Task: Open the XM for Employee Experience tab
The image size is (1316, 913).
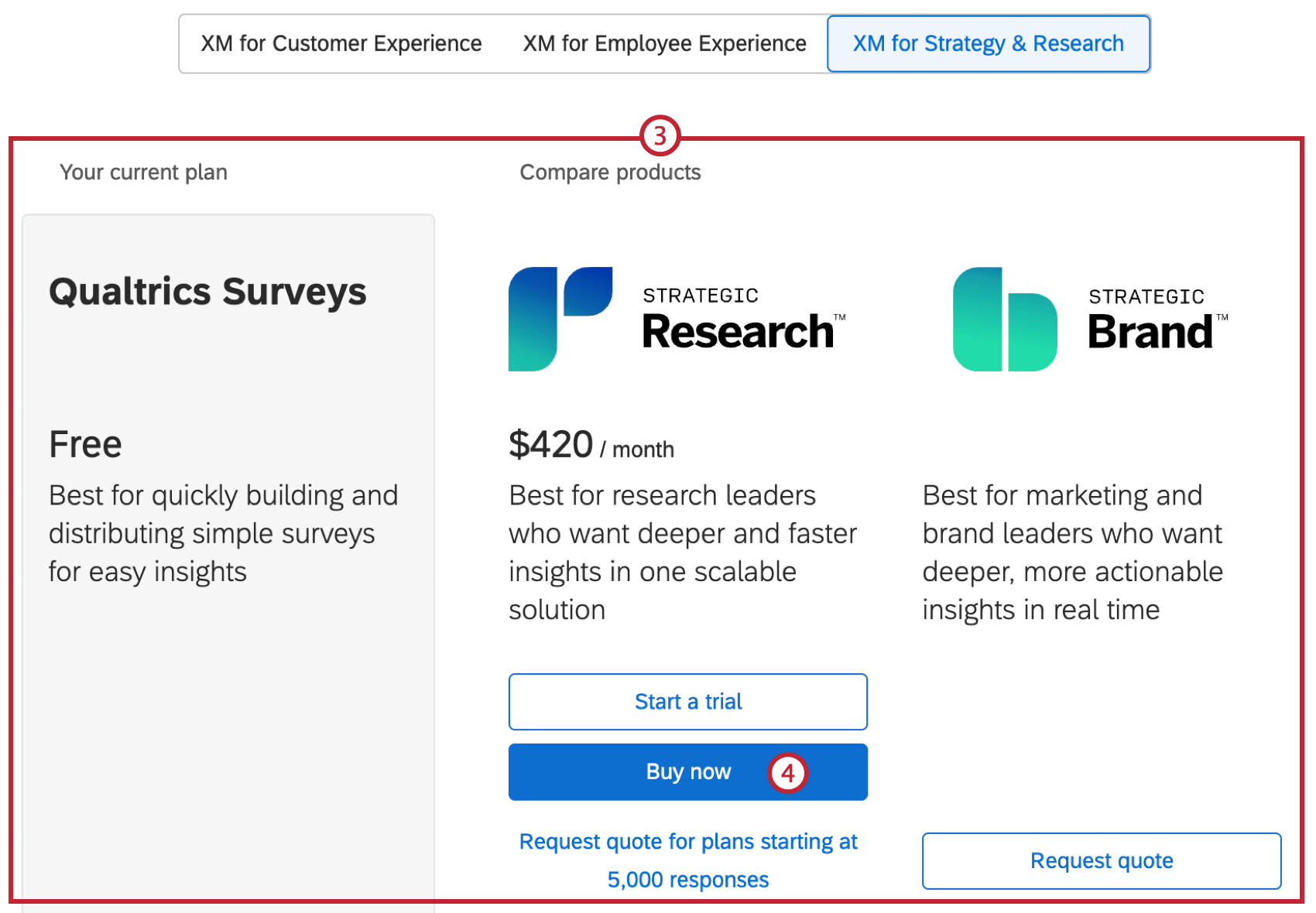Action: (664, 44)
